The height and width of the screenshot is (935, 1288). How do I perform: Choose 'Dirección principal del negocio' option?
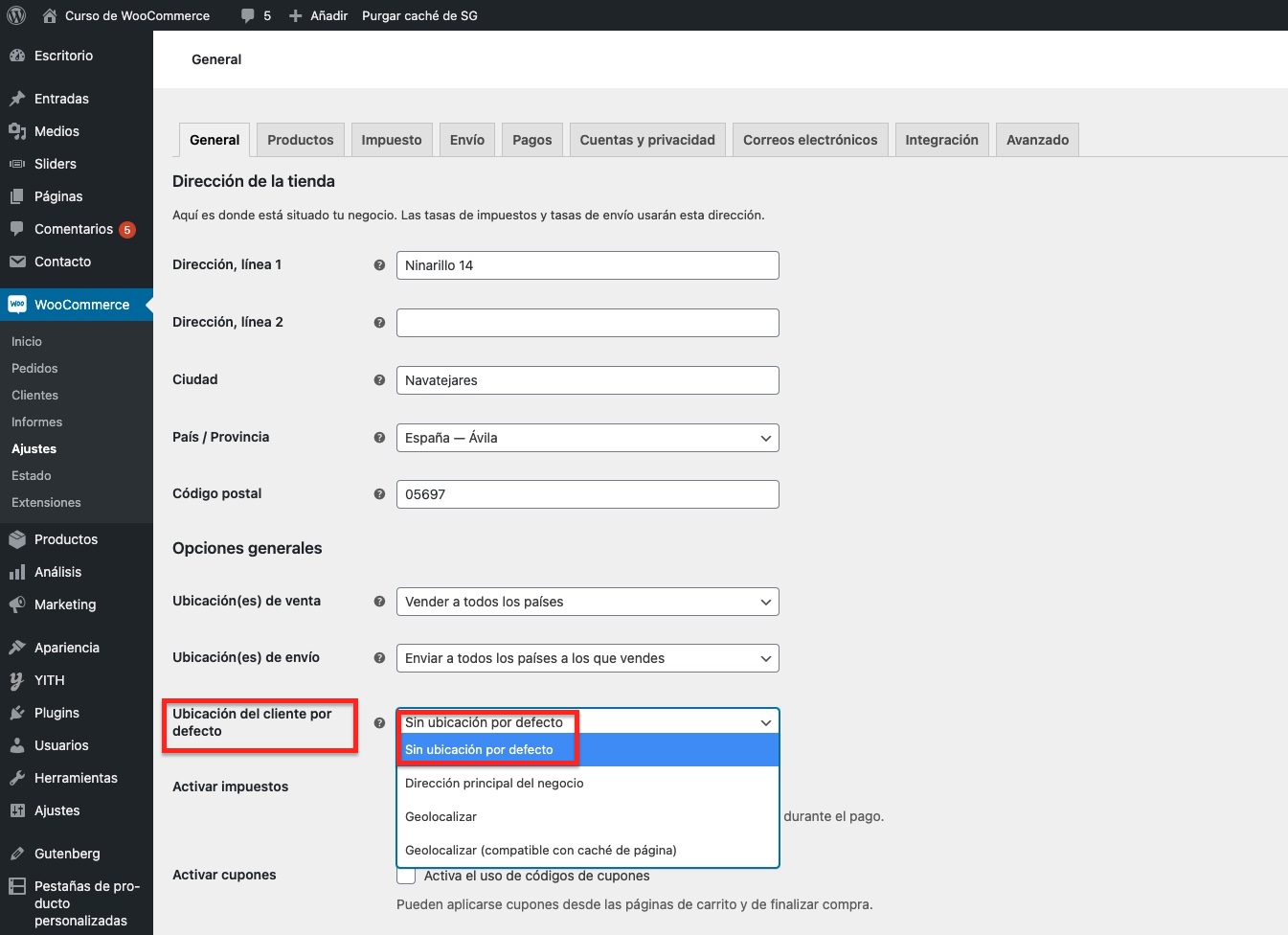point(588,784)
